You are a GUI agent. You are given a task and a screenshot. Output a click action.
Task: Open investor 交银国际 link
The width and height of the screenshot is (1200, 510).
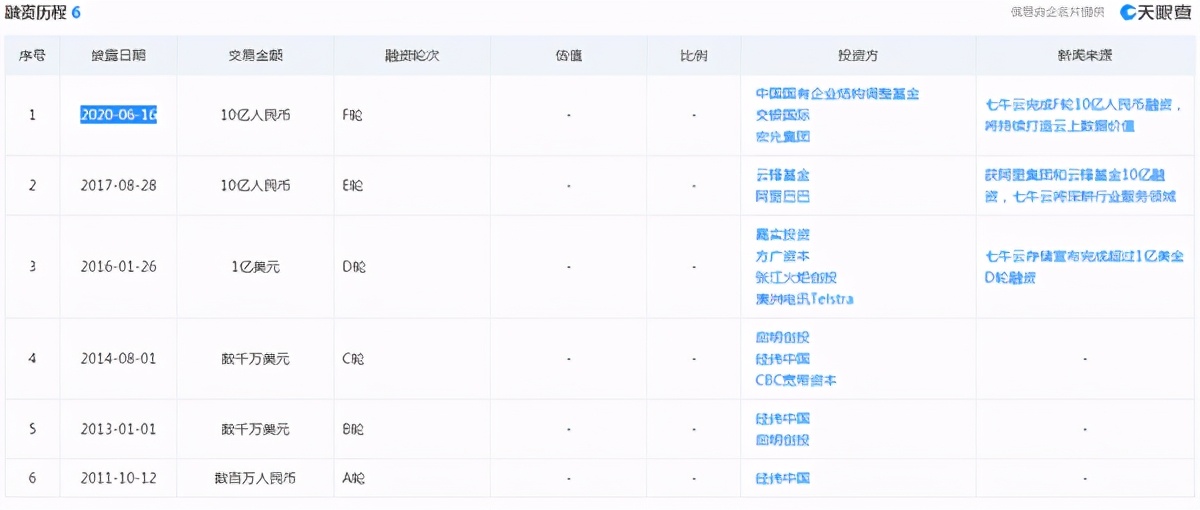click(782, 115)
